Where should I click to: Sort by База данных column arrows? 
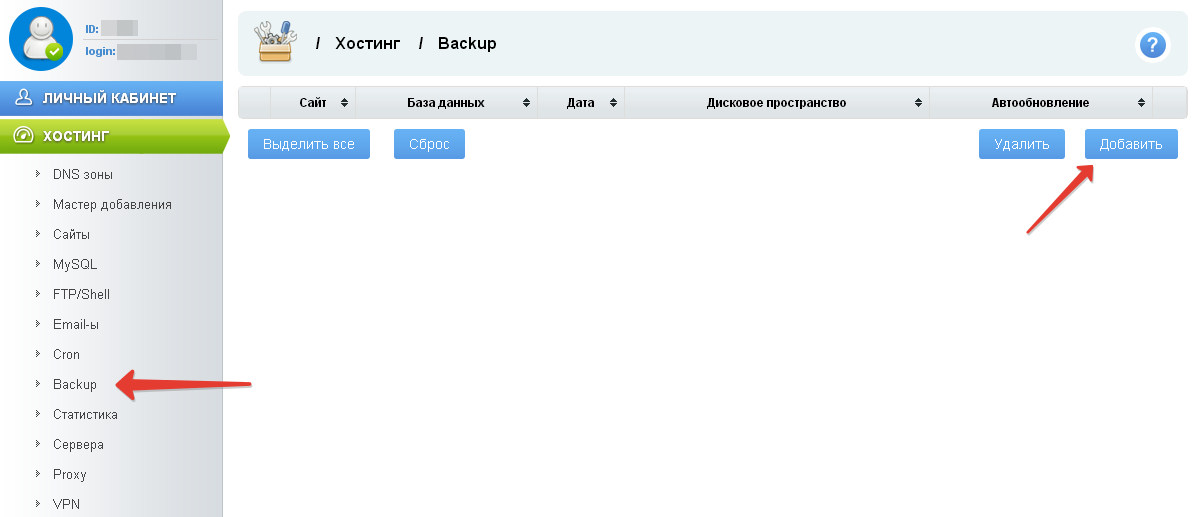click(526, 103)
